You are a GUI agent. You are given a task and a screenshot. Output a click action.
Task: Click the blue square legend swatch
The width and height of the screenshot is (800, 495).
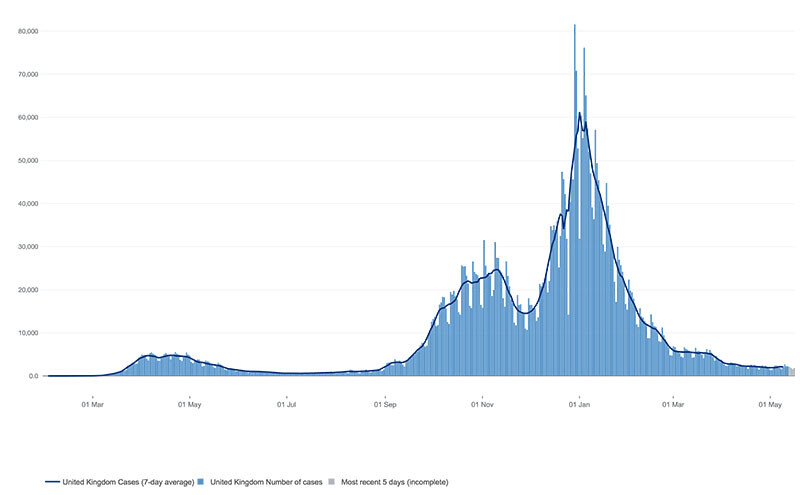[201, 482]
